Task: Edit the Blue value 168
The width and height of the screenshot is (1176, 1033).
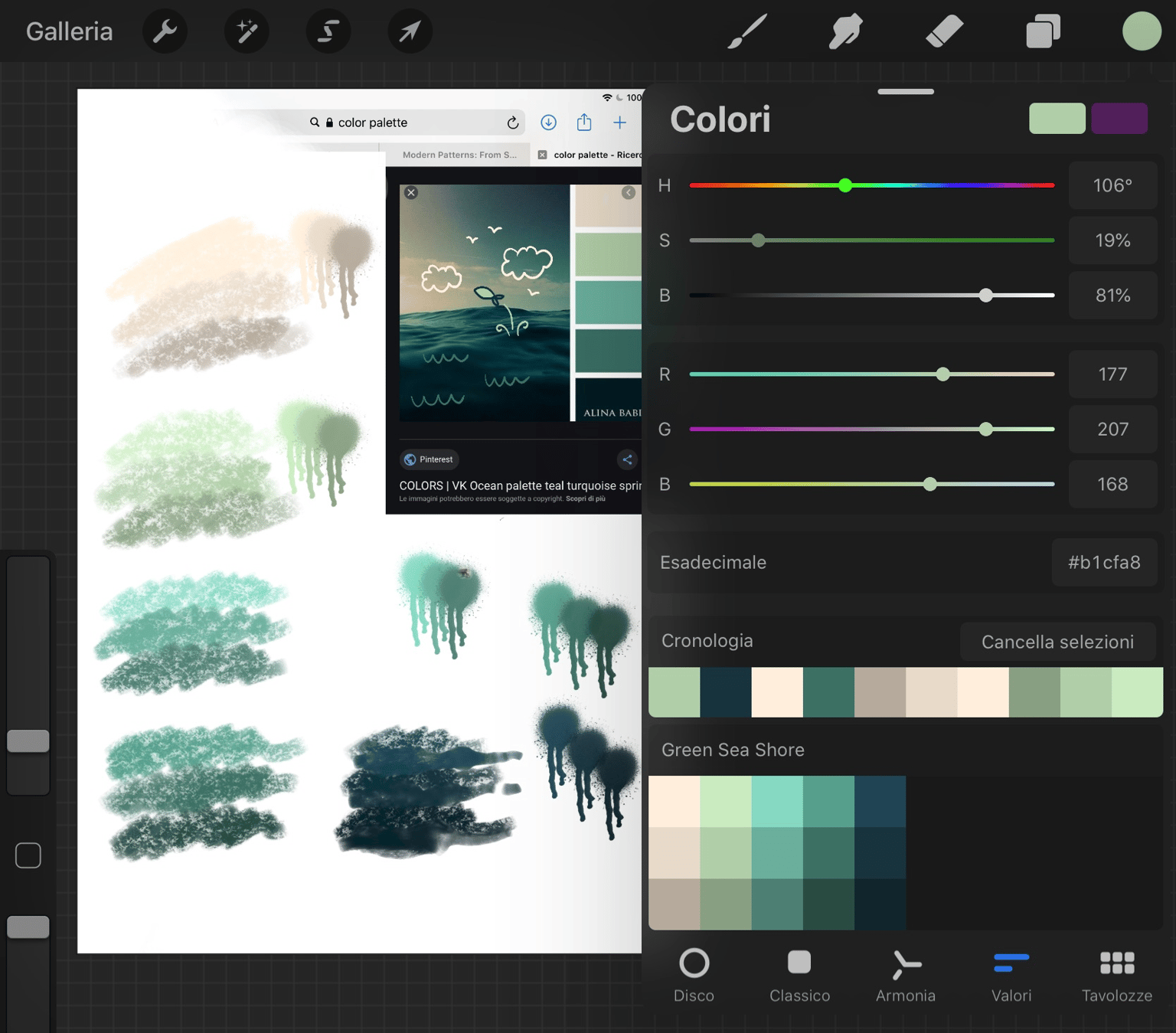Action: click(1112, 485)
